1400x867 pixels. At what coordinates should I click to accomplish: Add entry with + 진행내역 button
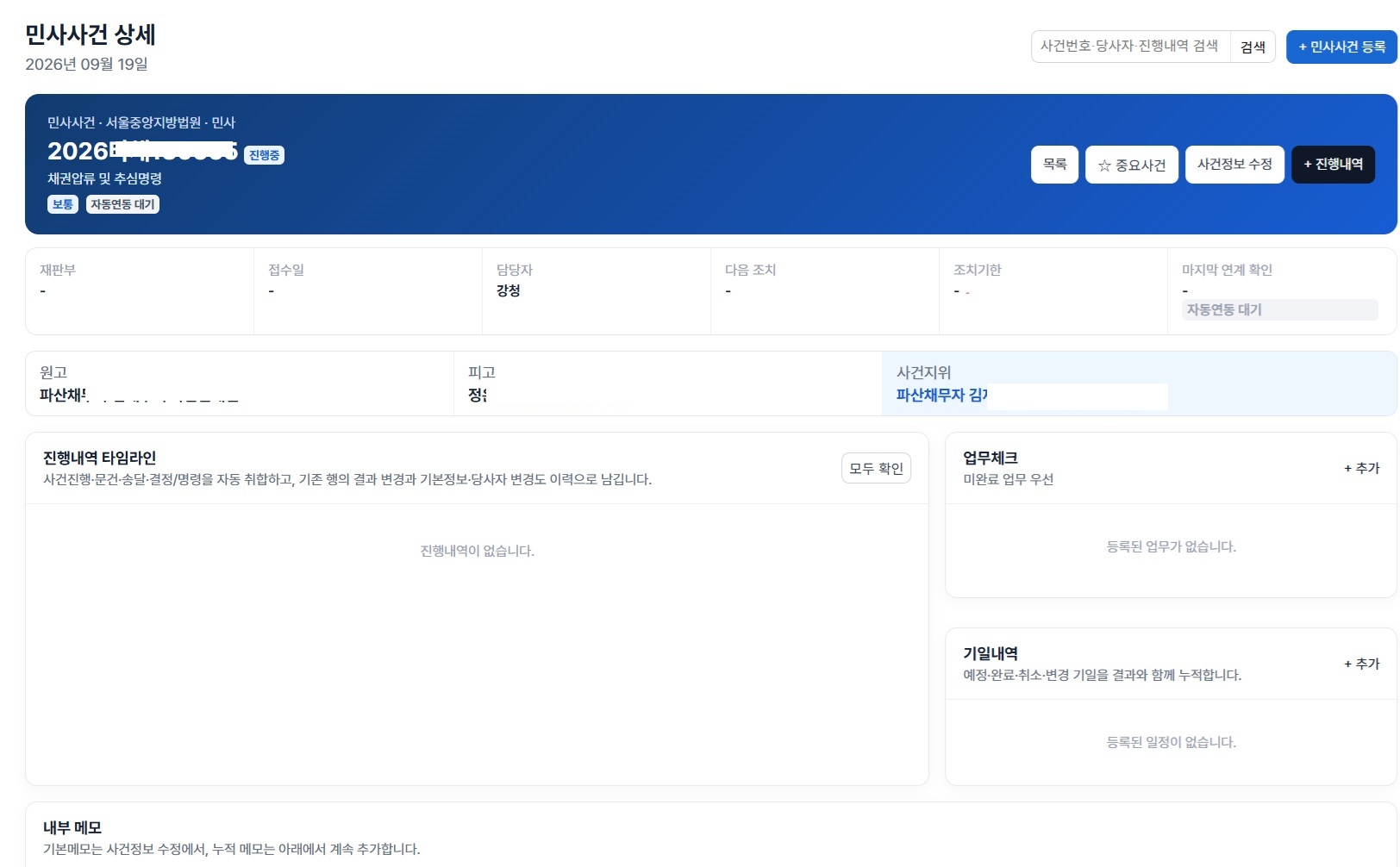pyautogui.click(x=1333, y=165)
